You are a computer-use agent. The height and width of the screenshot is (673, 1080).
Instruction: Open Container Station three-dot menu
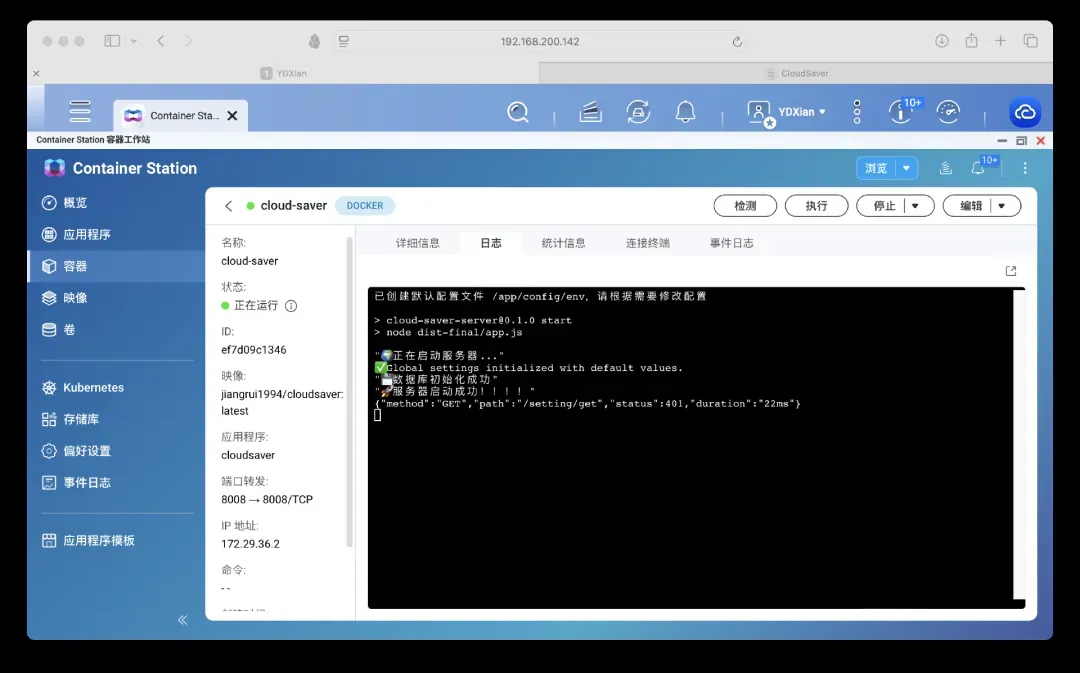1025,168
